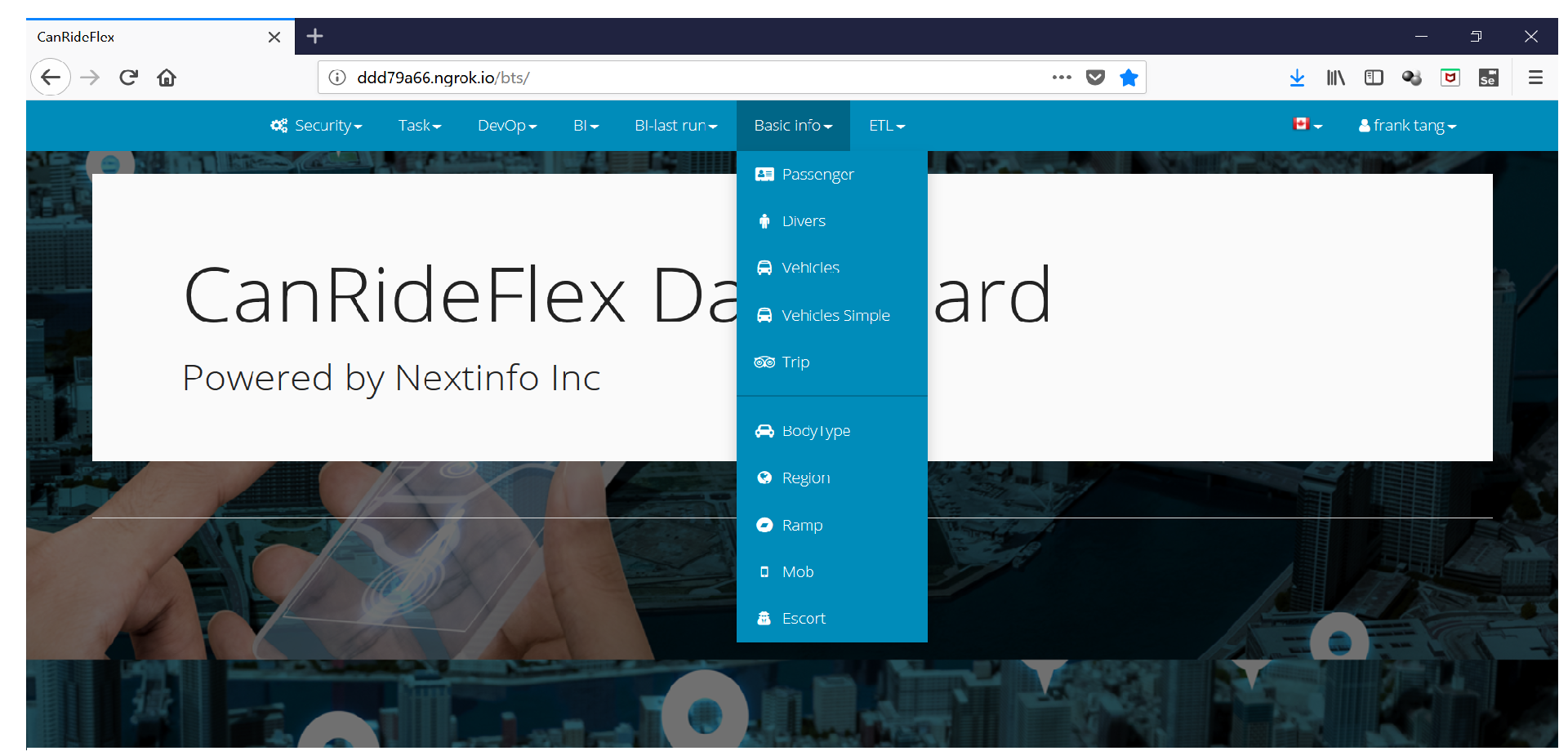Open the language flag dropdown caret
This screenshot has height=751, width=1568.
coord(1318,127)
